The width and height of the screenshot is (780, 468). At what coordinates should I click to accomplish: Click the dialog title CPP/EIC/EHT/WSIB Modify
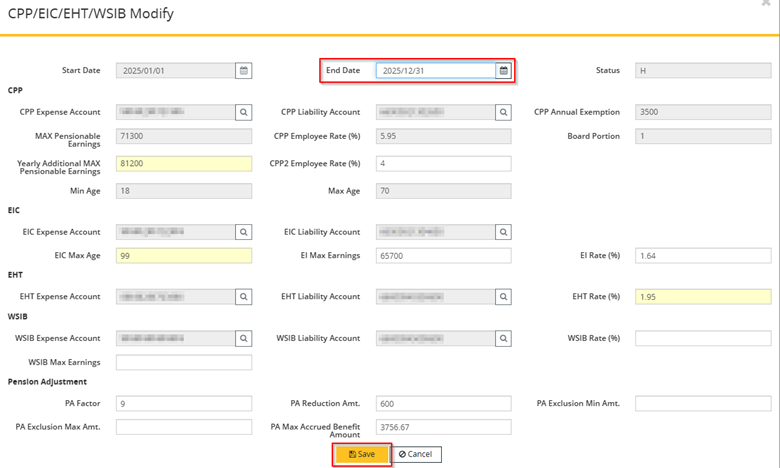[91, 13]
